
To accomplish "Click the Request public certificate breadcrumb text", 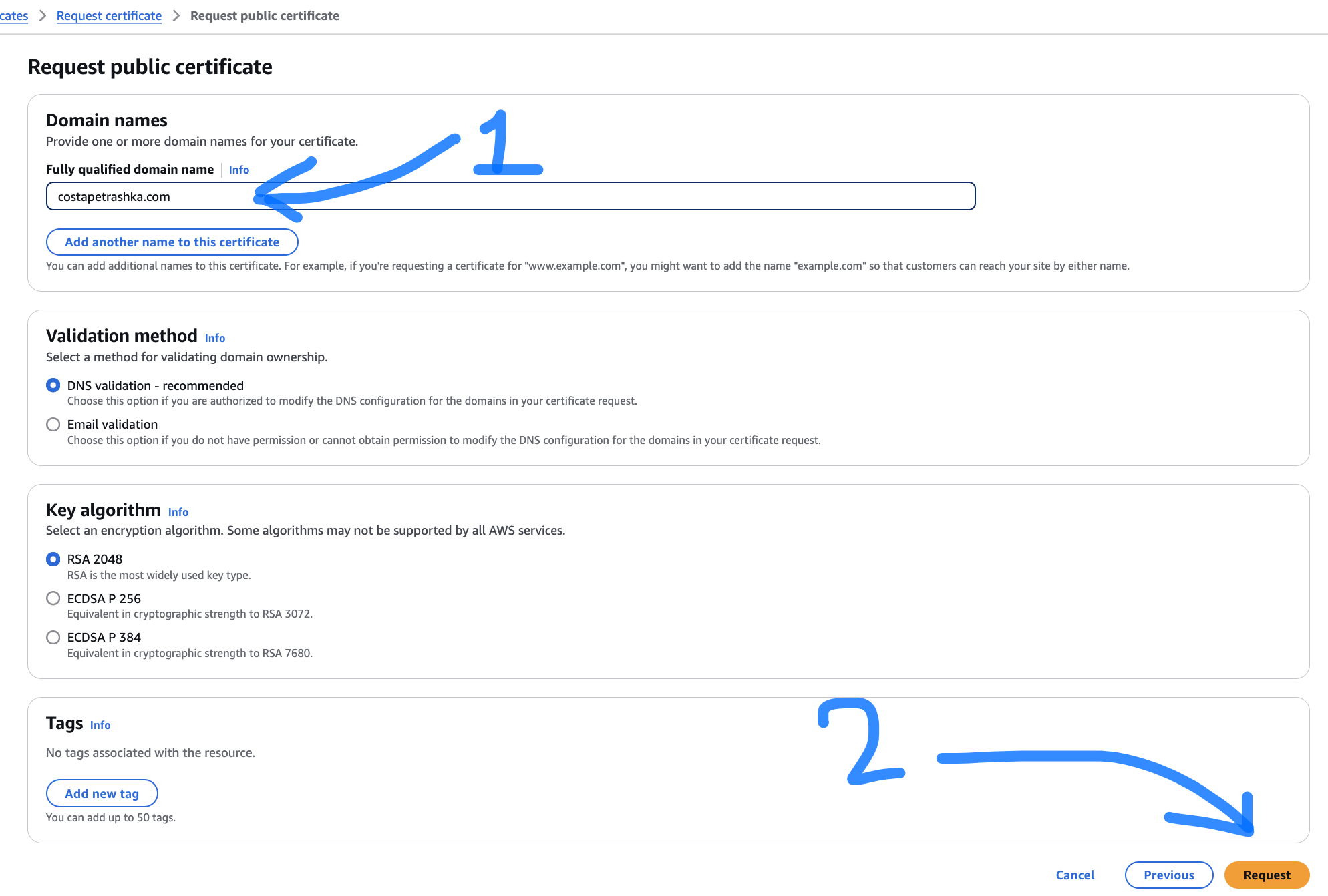I will 265,15.
